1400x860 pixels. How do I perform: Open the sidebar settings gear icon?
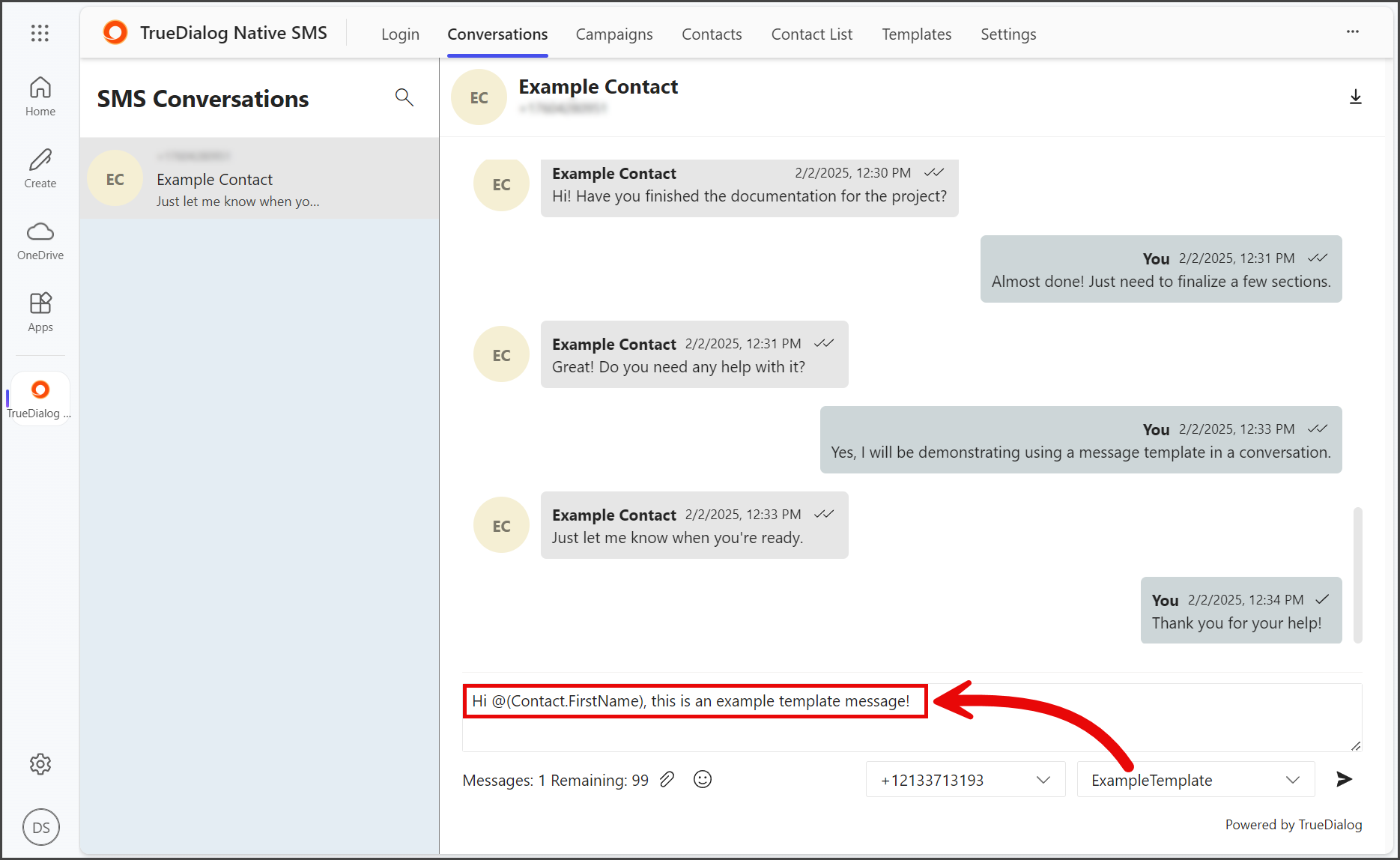pos(40,764)
